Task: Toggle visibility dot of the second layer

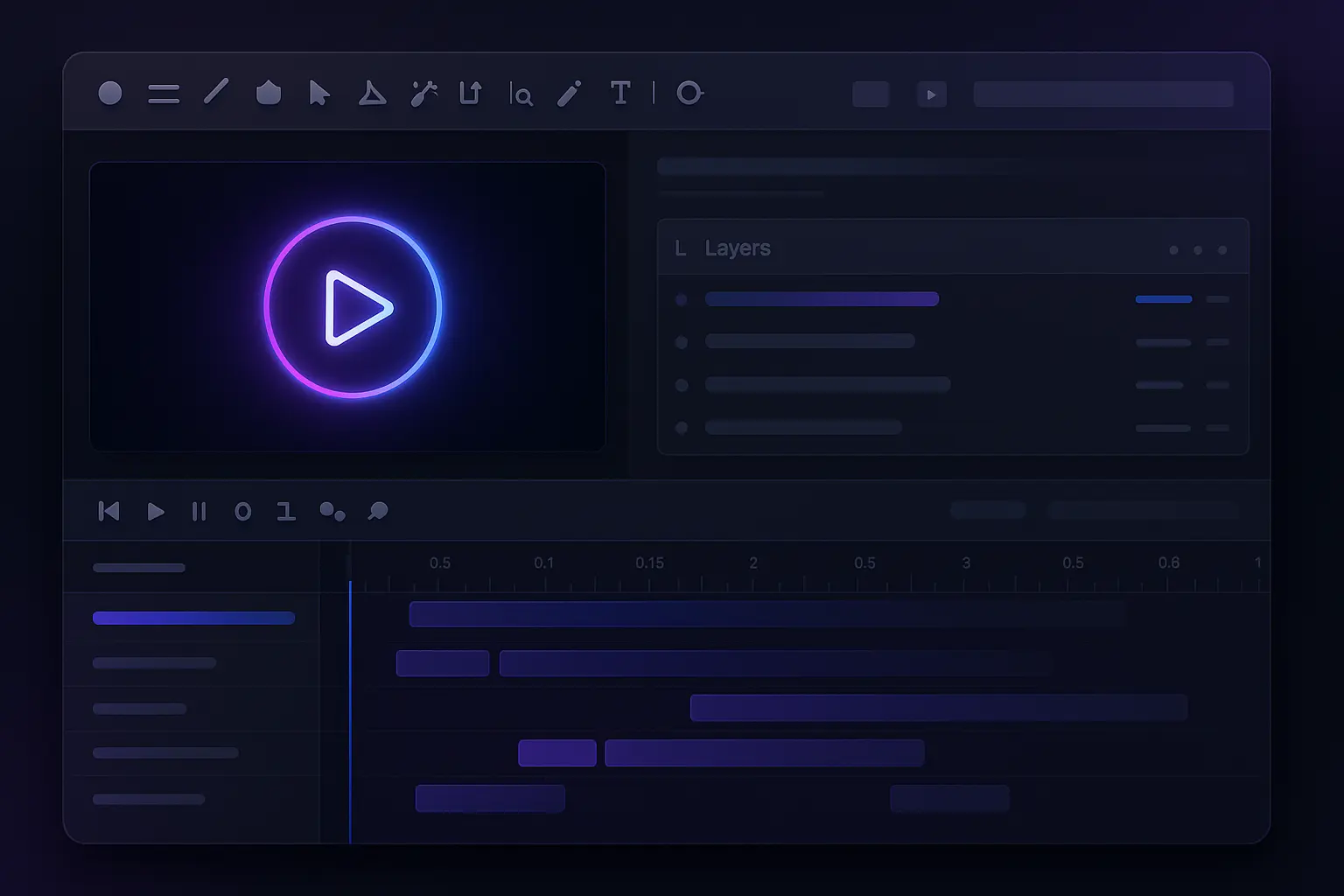Action: (x=682, y=342)
